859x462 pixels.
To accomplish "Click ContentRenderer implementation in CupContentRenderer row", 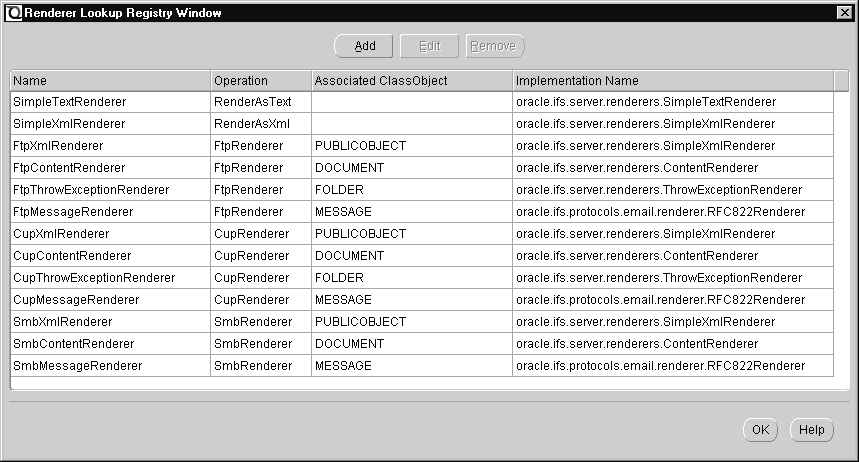I will tap(673, 256).
